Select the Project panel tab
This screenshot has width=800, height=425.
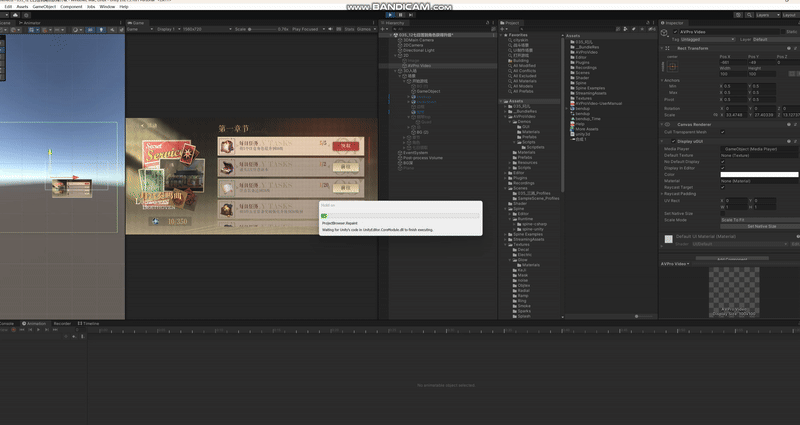pyautogui.click(x=510, y=23)
